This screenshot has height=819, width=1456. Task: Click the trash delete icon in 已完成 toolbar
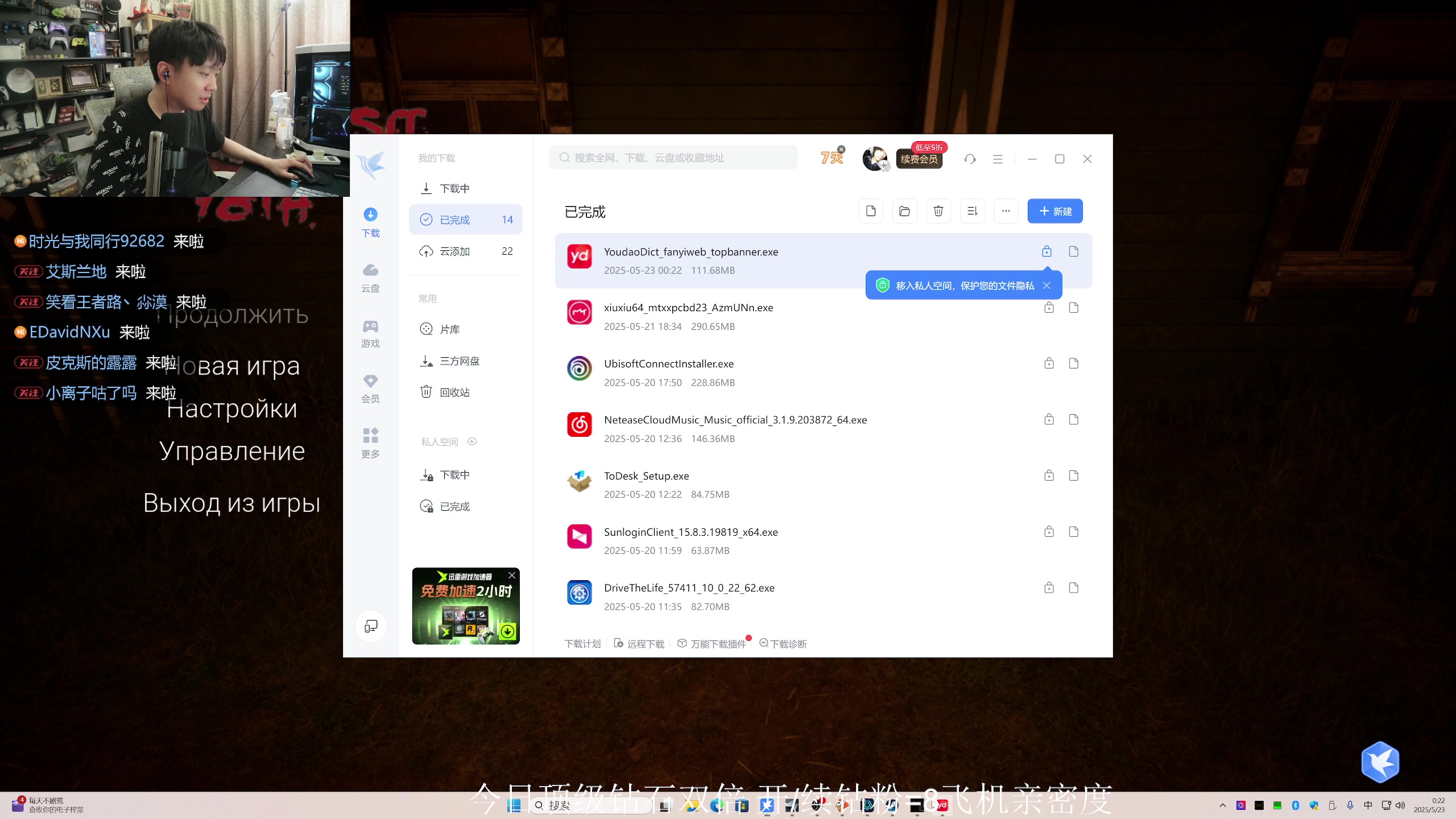pos(938,212)
